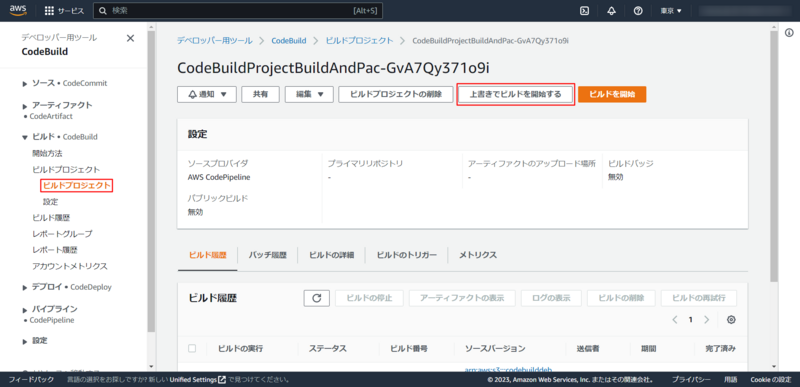Click 上書きでビルドを開始する button
800x387 pixels.
pyautogui.click(x=515, y=94)
